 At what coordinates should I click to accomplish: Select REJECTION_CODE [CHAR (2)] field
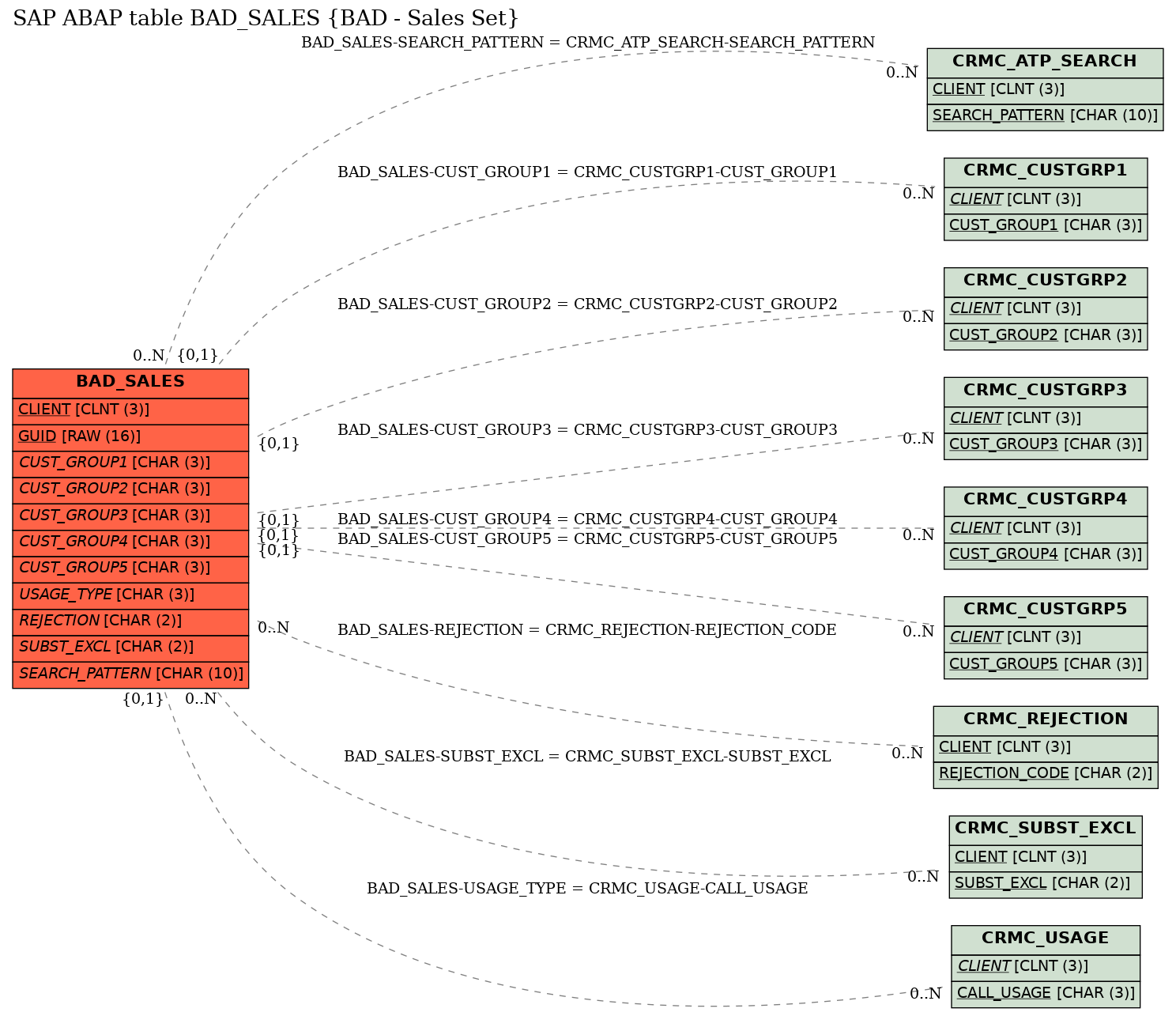pos(1046,774)
